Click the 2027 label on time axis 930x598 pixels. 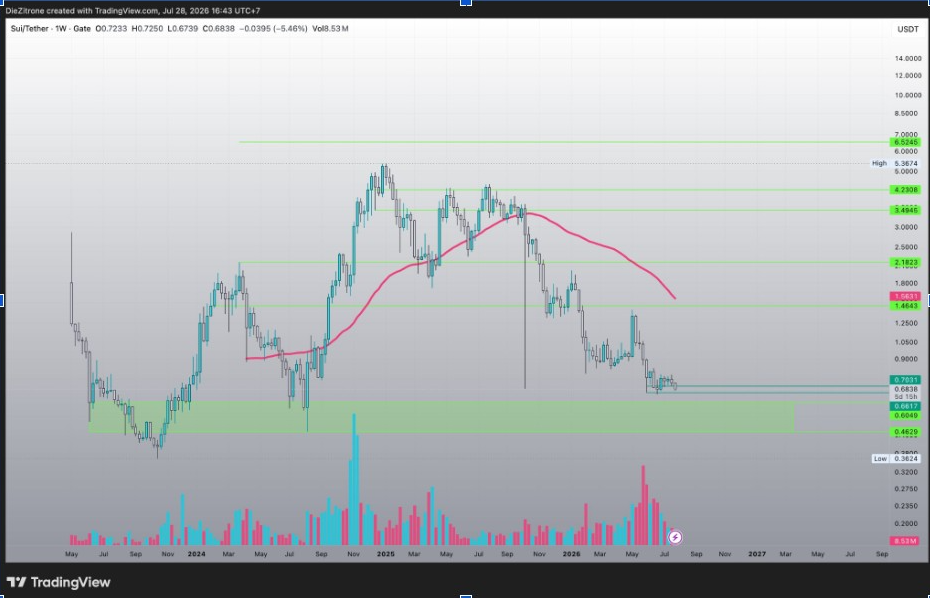pyautogui.click(x=757, y=554)
